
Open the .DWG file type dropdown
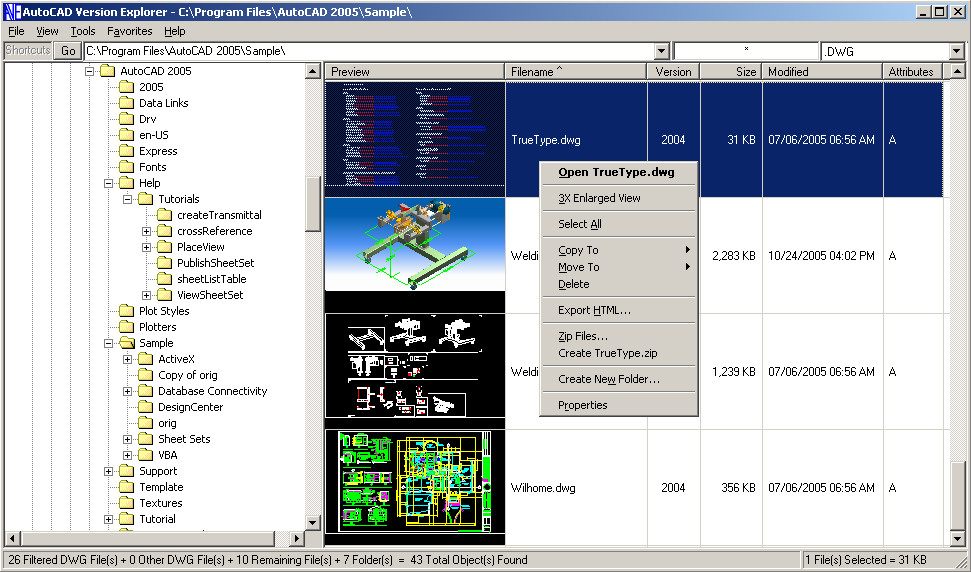pos(957,51)
